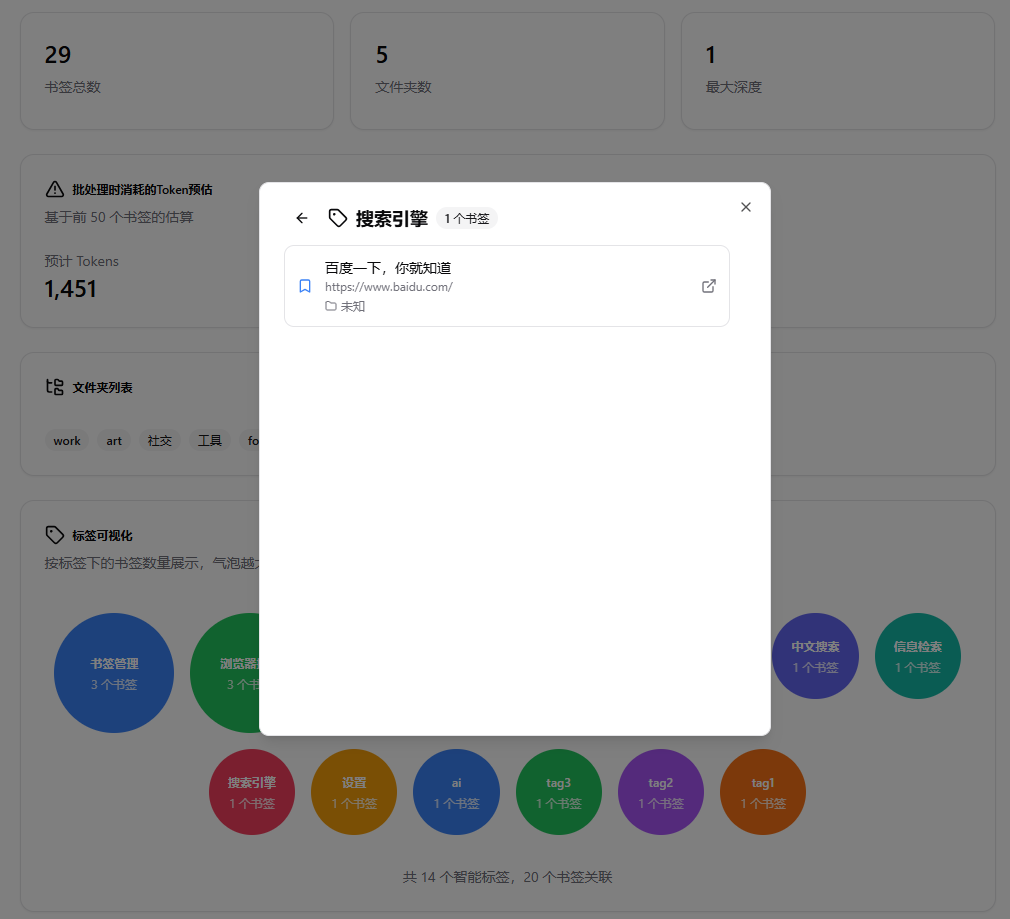The height and width of the screenshot is (919, 1010).
Task: Select the art folder chip
Action: coord(114,441)
